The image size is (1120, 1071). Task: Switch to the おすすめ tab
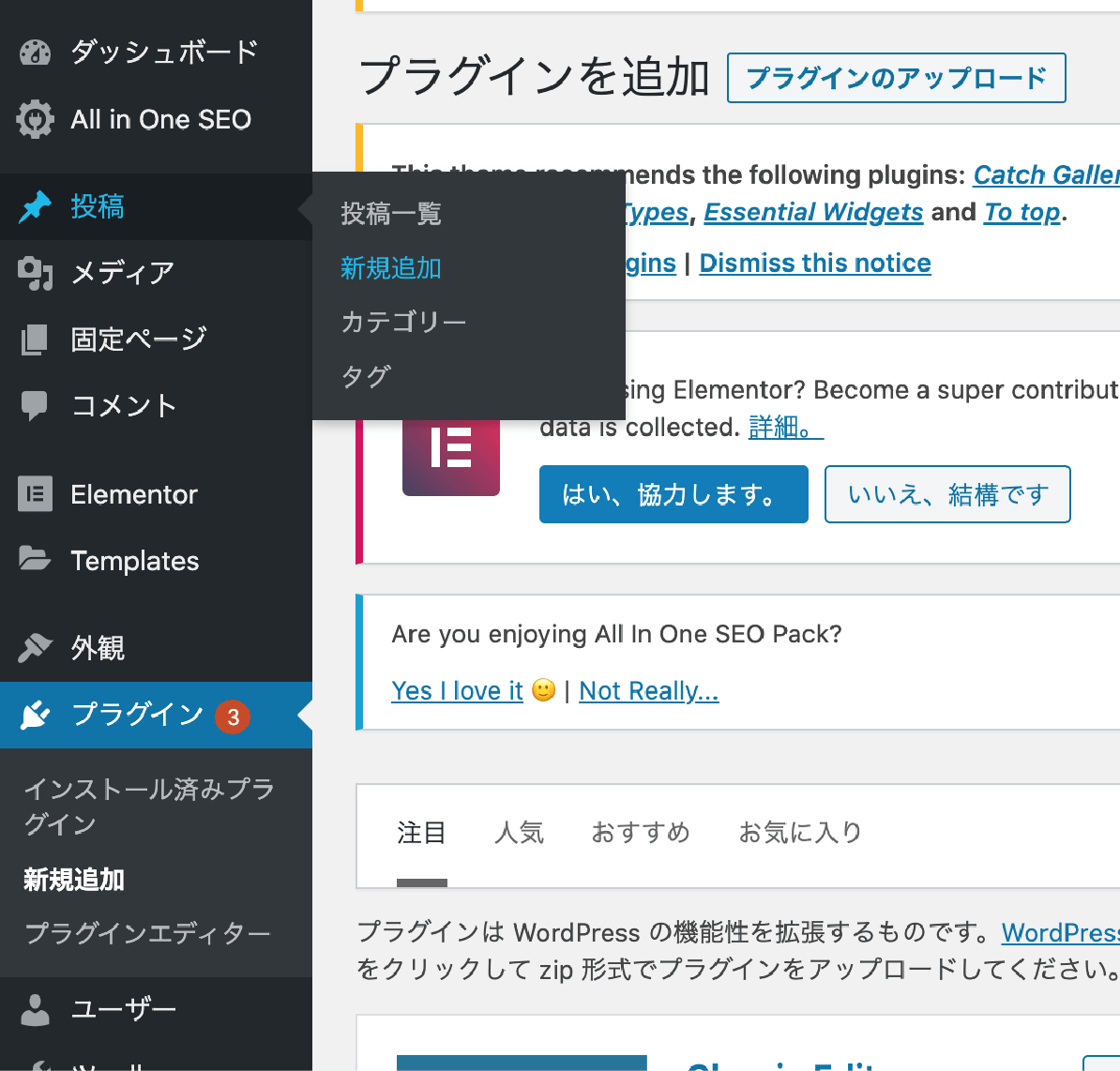tap(641, 833)
